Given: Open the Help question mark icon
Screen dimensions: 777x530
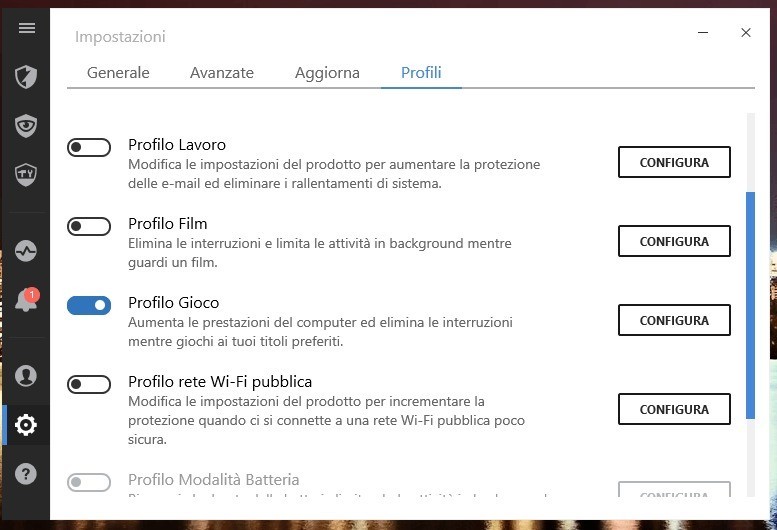Looking at the screenshot, I should click(26, 474).
